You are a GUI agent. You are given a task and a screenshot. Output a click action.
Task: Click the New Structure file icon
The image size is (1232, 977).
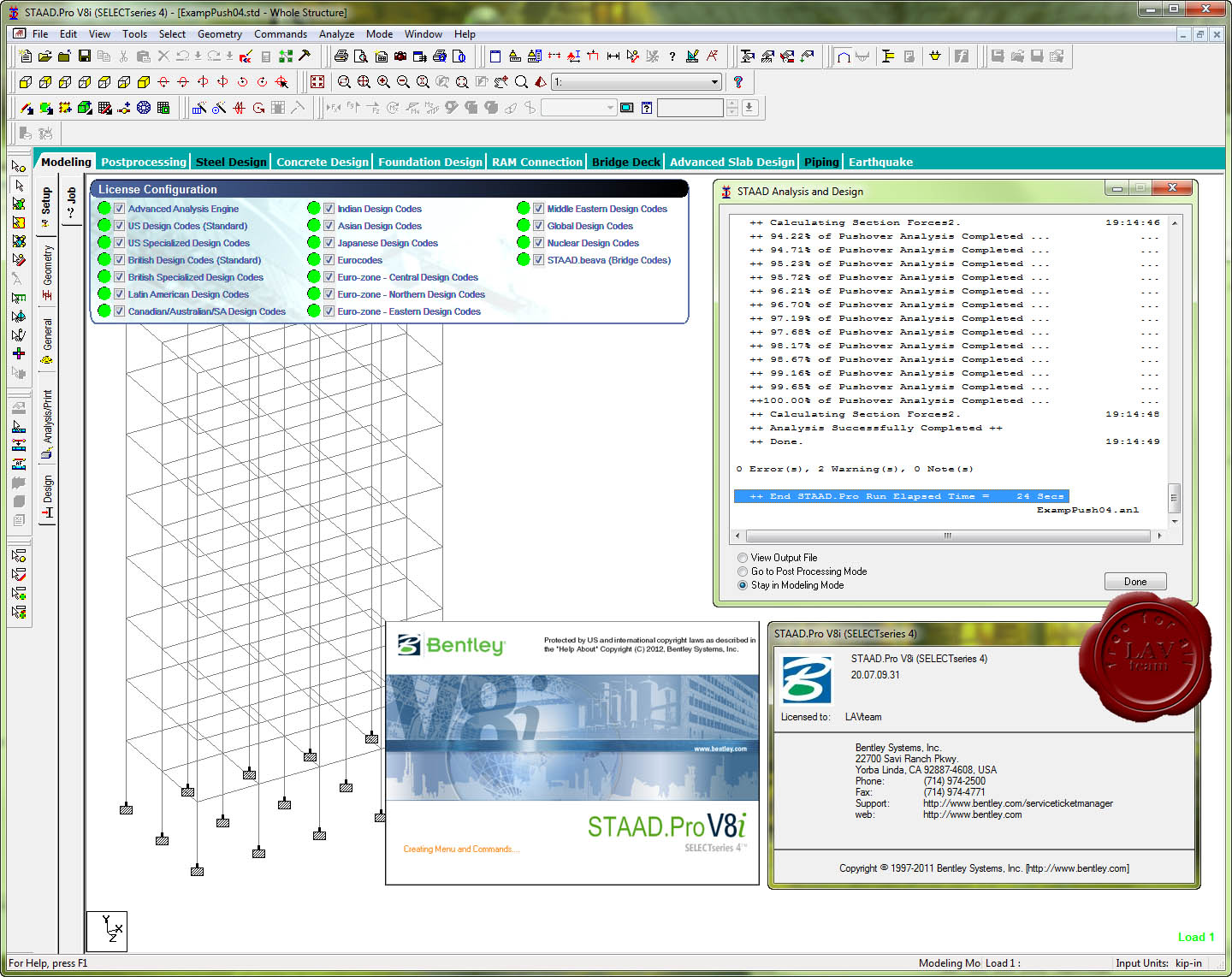tap(26, 56)
